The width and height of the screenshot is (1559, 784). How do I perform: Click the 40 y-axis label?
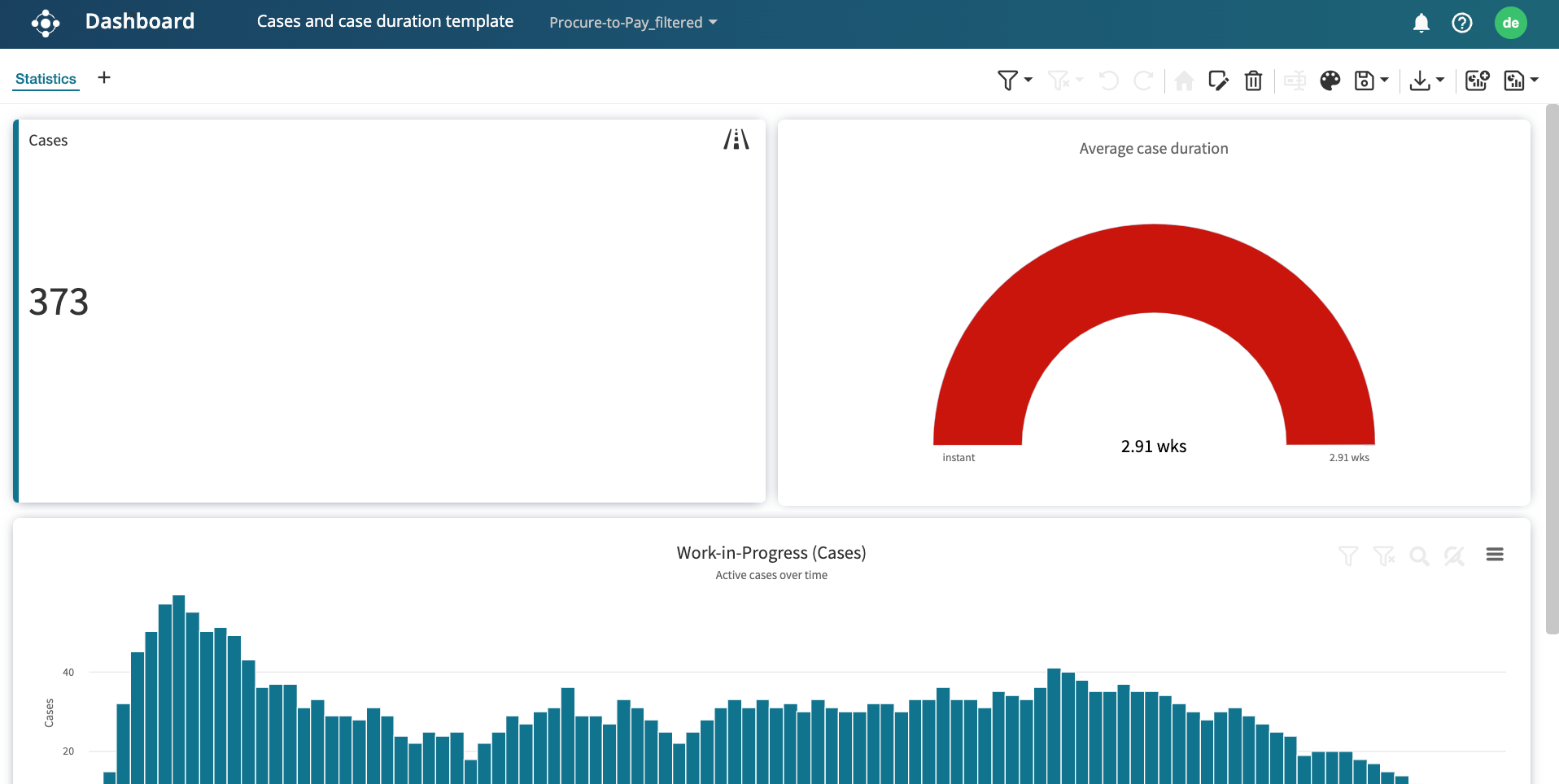(x=68, y=673)
